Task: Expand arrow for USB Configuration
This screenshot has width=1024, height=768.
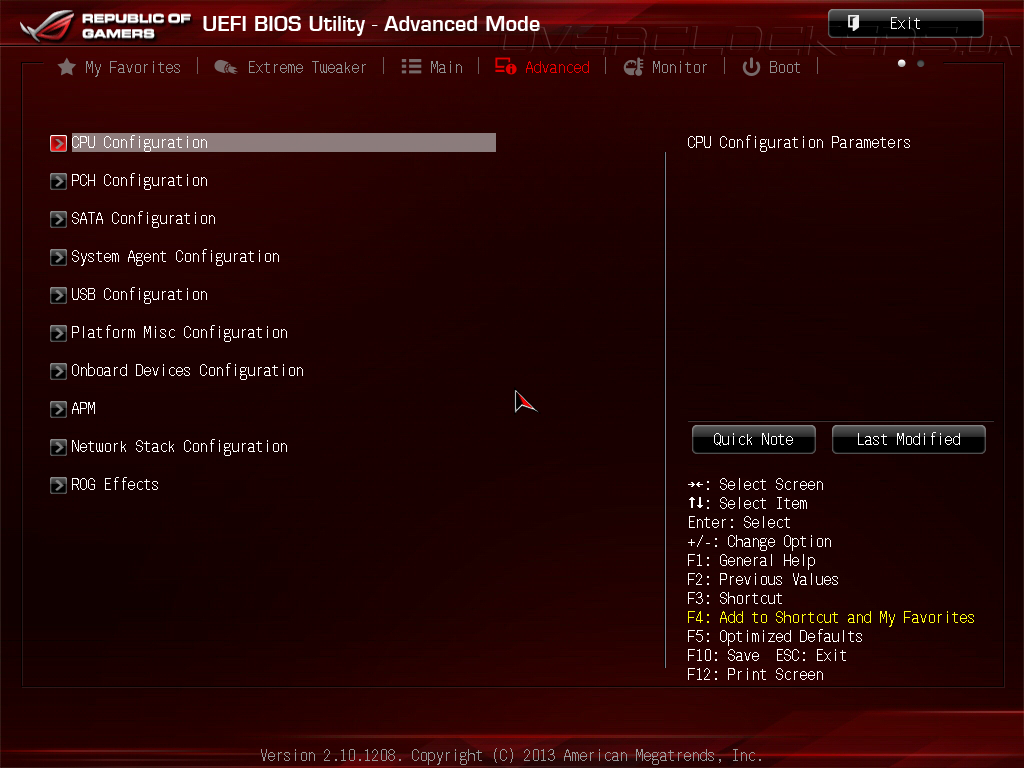Action: pyautogui.click(x=58, y=295)
